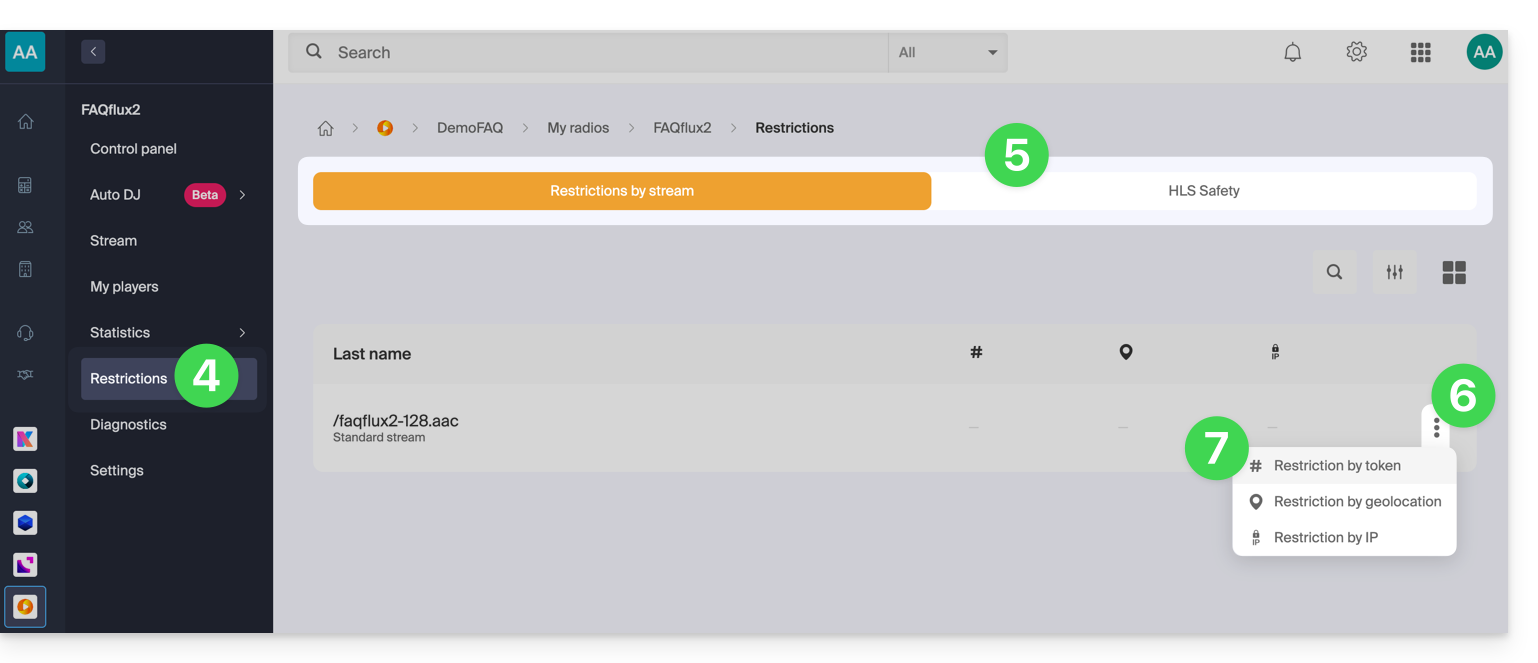Viewport: 1538px width, 663px height.
Task: Click the home icon in breadcrumb
Action: (x=325, y=128)
